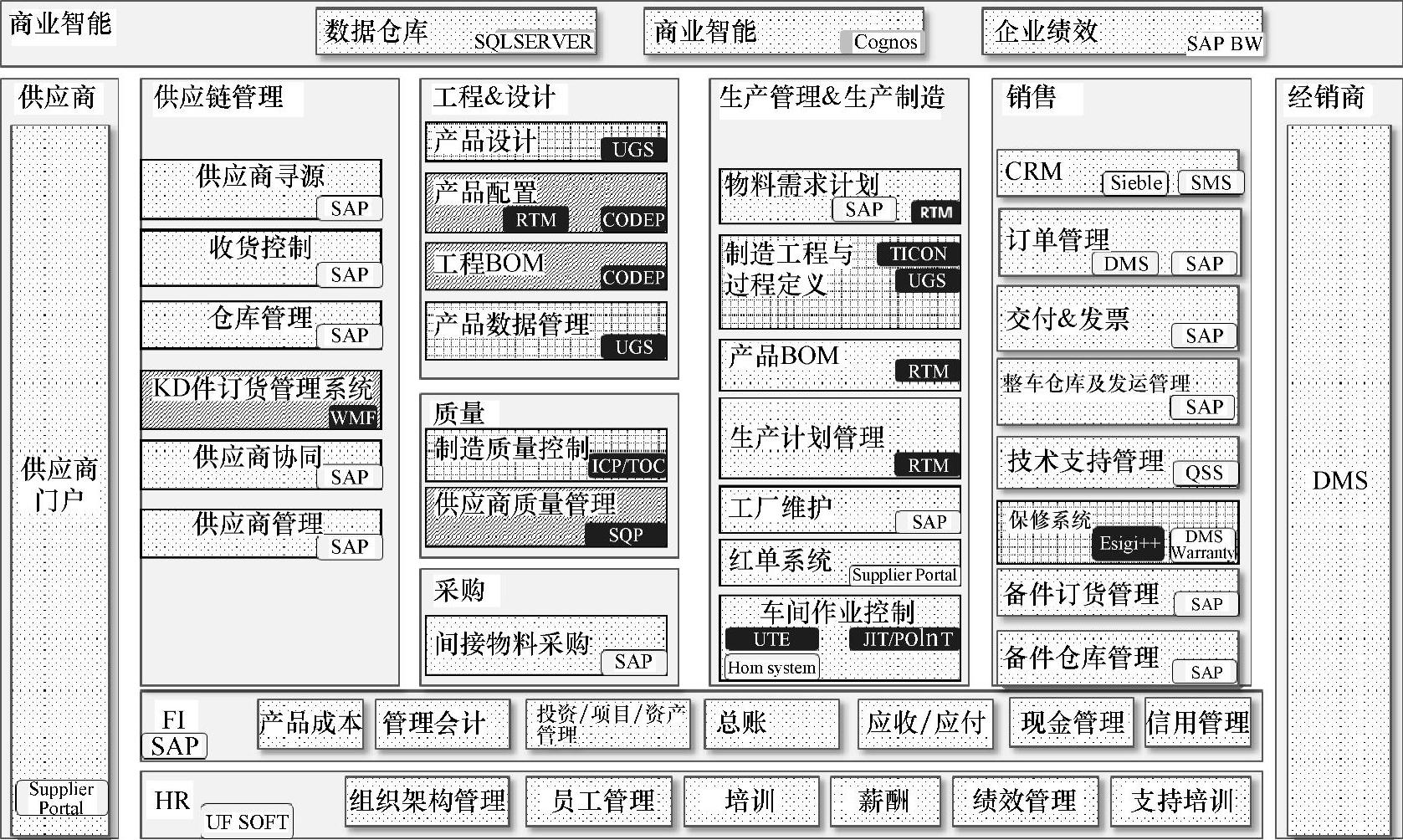Select the 产品成本 box

(x=310, y=724)
